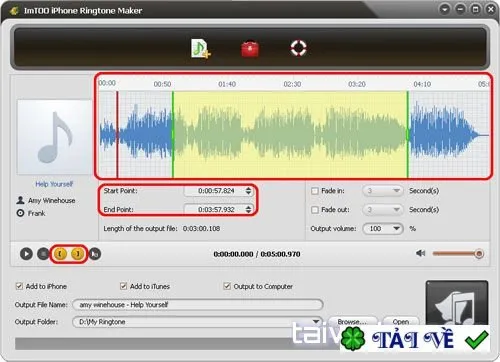The image size is (500, 362).
Task: Open the Fade out seconds dropdown
Action: pyautogui.click(x=383, y=210)
